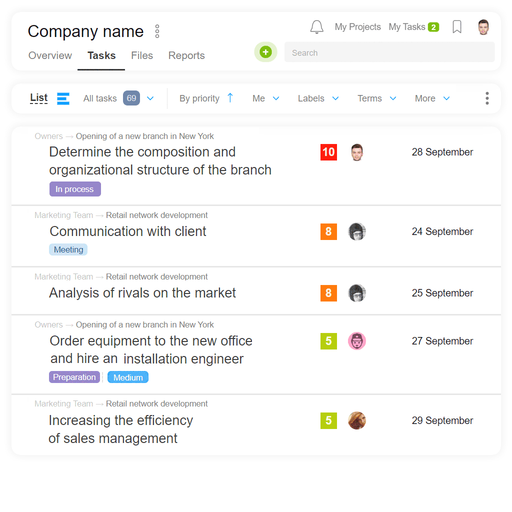Open the notifications bell
This screenshot has width=512, height=512.
[x=317, y=27]
